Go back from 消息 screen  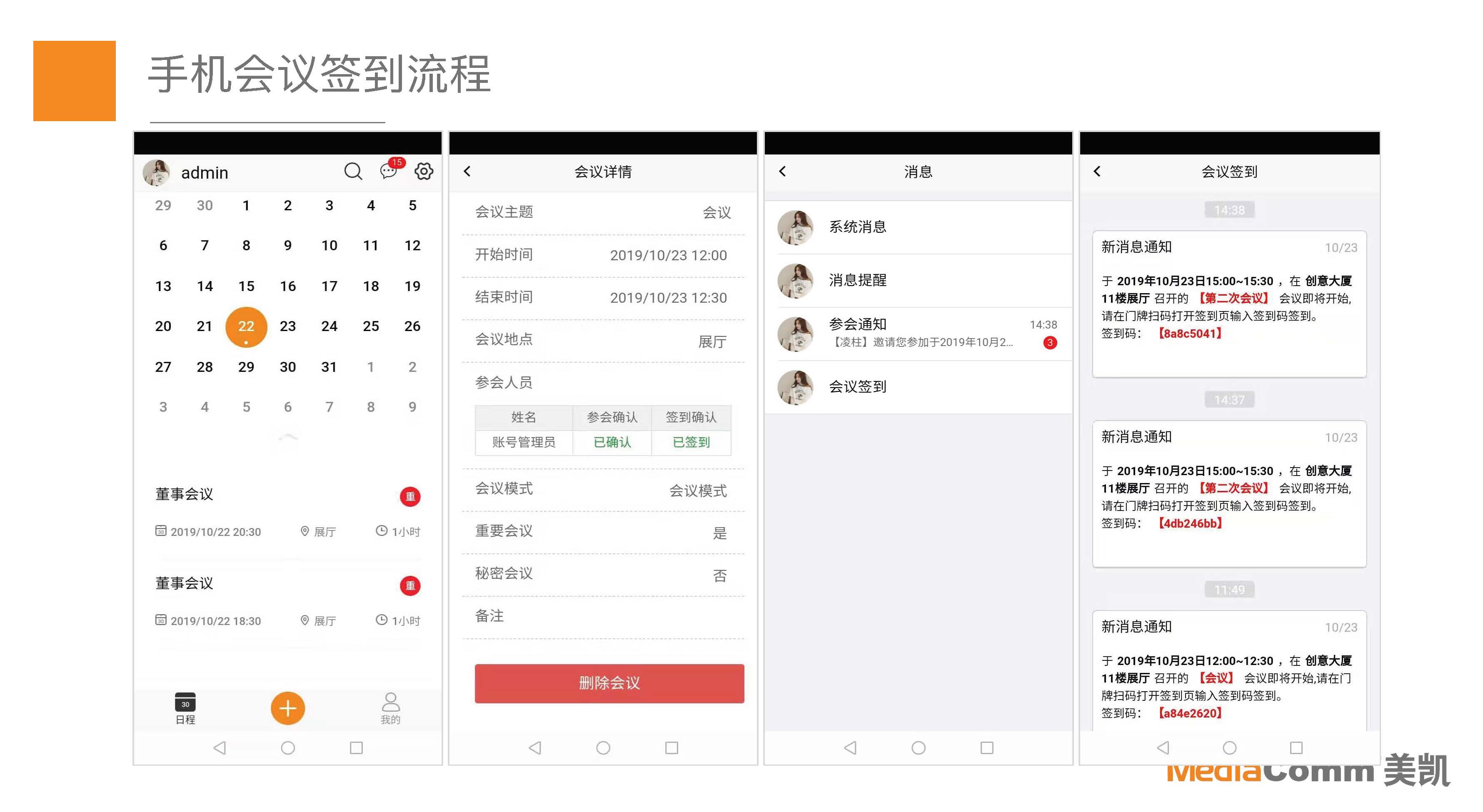[x=782, y=171]
